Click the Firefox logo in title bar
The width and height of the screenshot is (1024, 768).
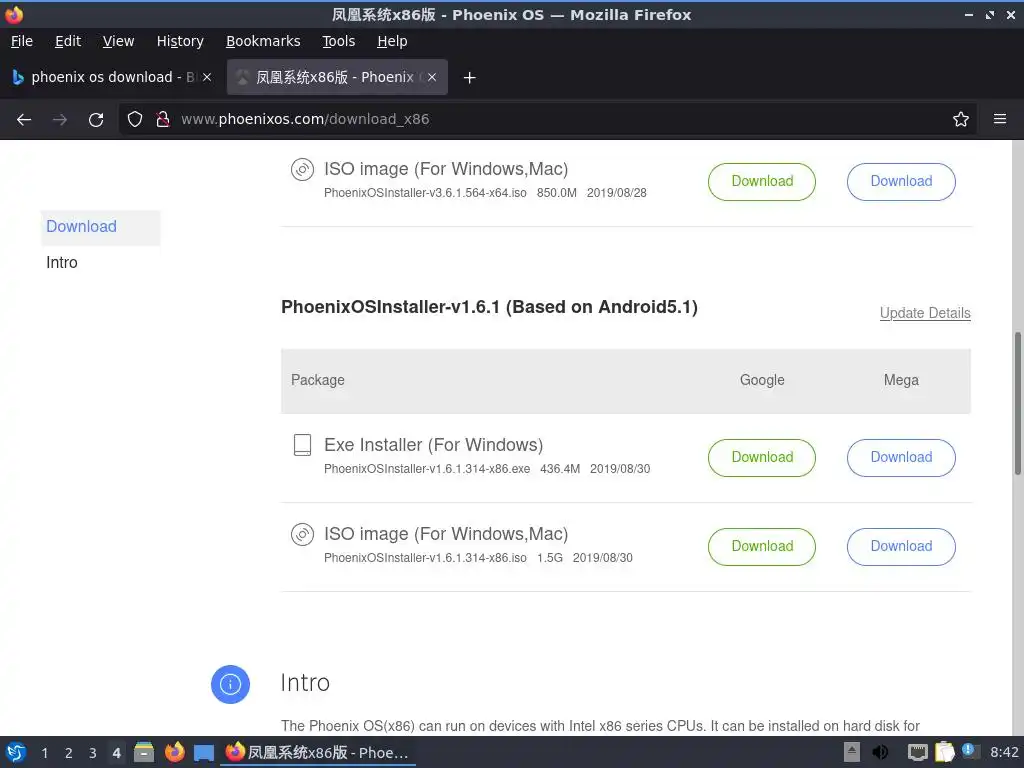tap(14, 14)
